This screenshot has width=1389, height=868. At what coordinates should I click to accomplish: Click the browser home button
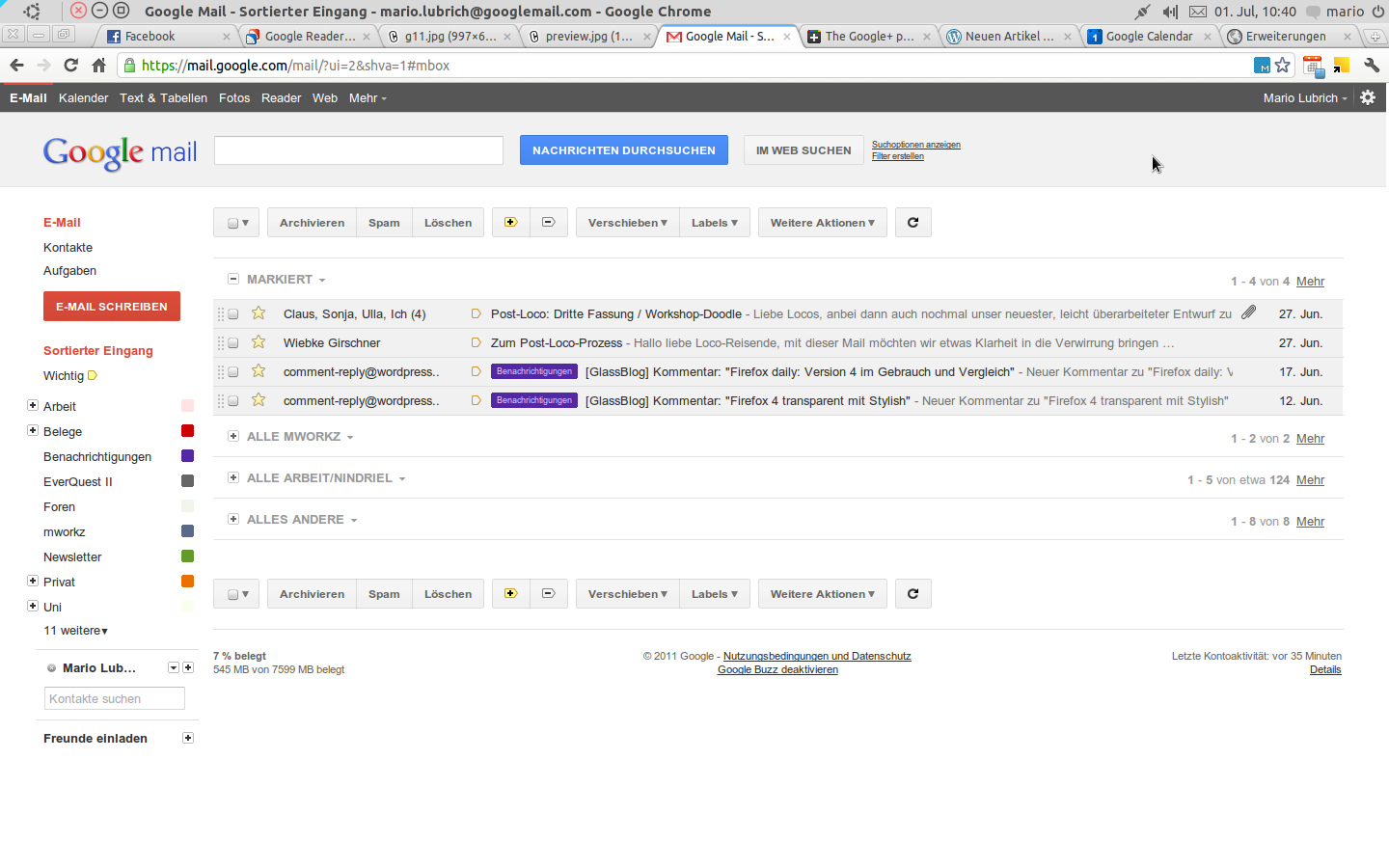tap(98, 66)
